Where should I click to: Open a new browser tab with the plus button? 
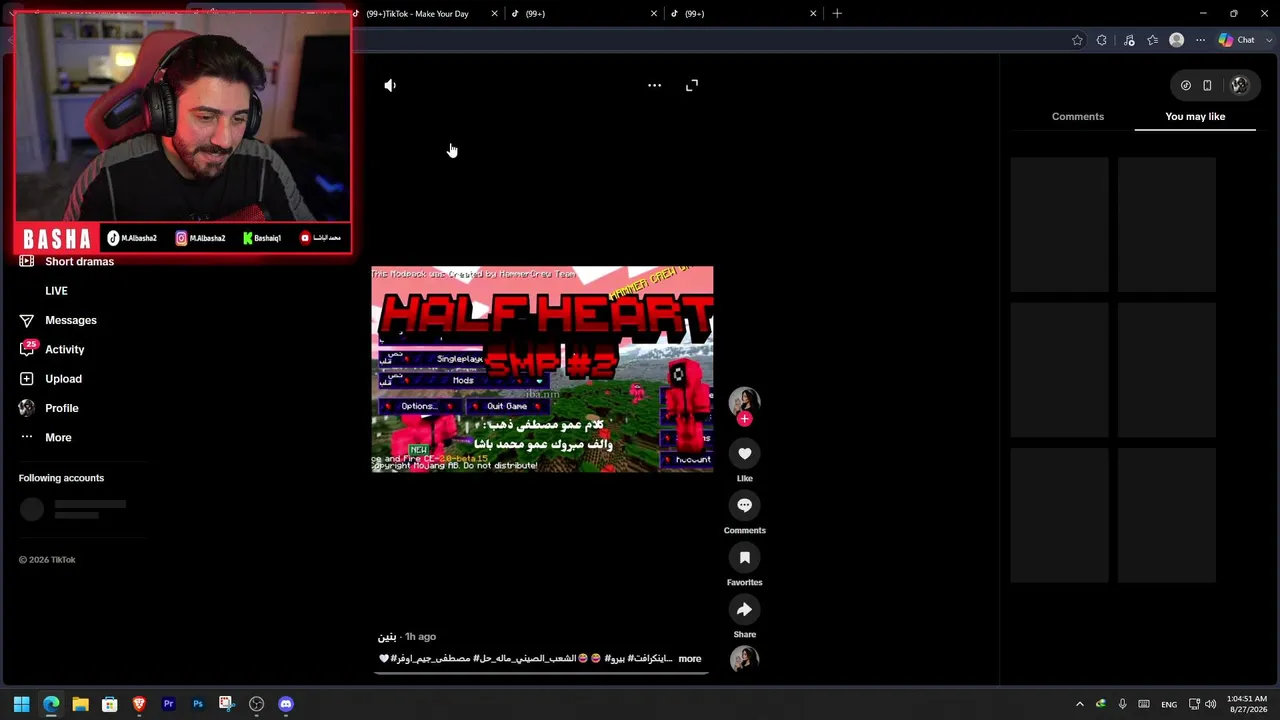(x=837, y=14)
